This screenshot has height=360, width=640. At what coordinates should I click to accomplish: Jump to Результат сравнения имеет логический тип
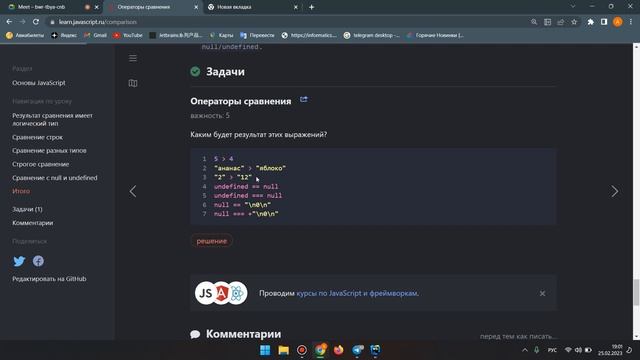point(52,120)
